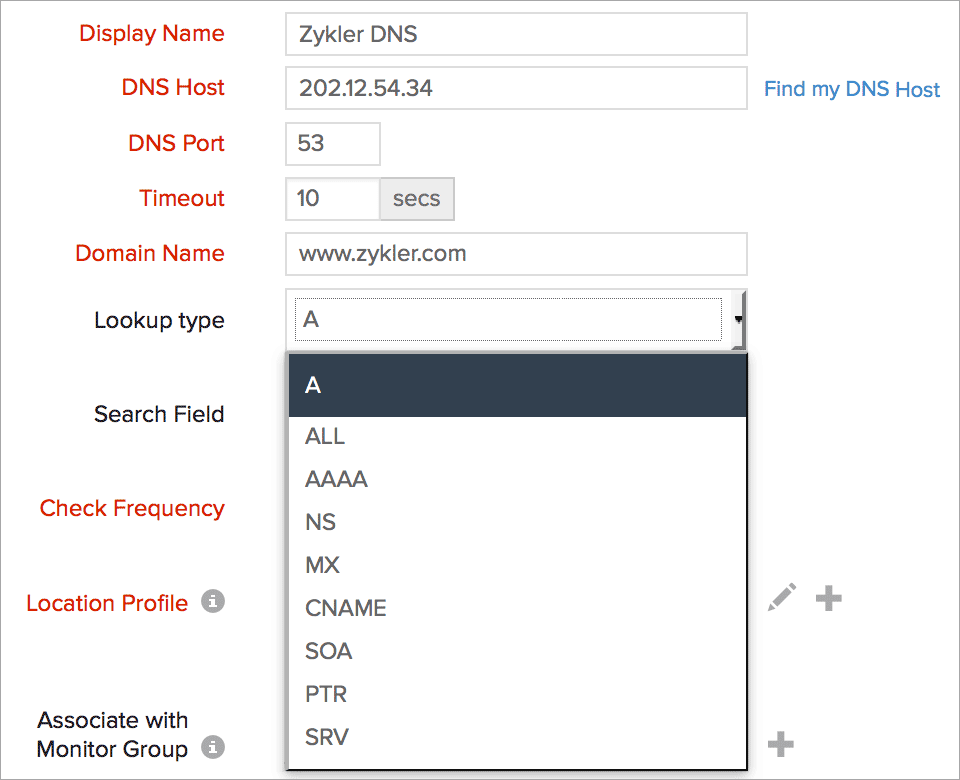Image resolution: width=960 pixels, height=780 pixels.
Task: Add a new Location Profile via plus icon
Action: [x=828, y=597]
